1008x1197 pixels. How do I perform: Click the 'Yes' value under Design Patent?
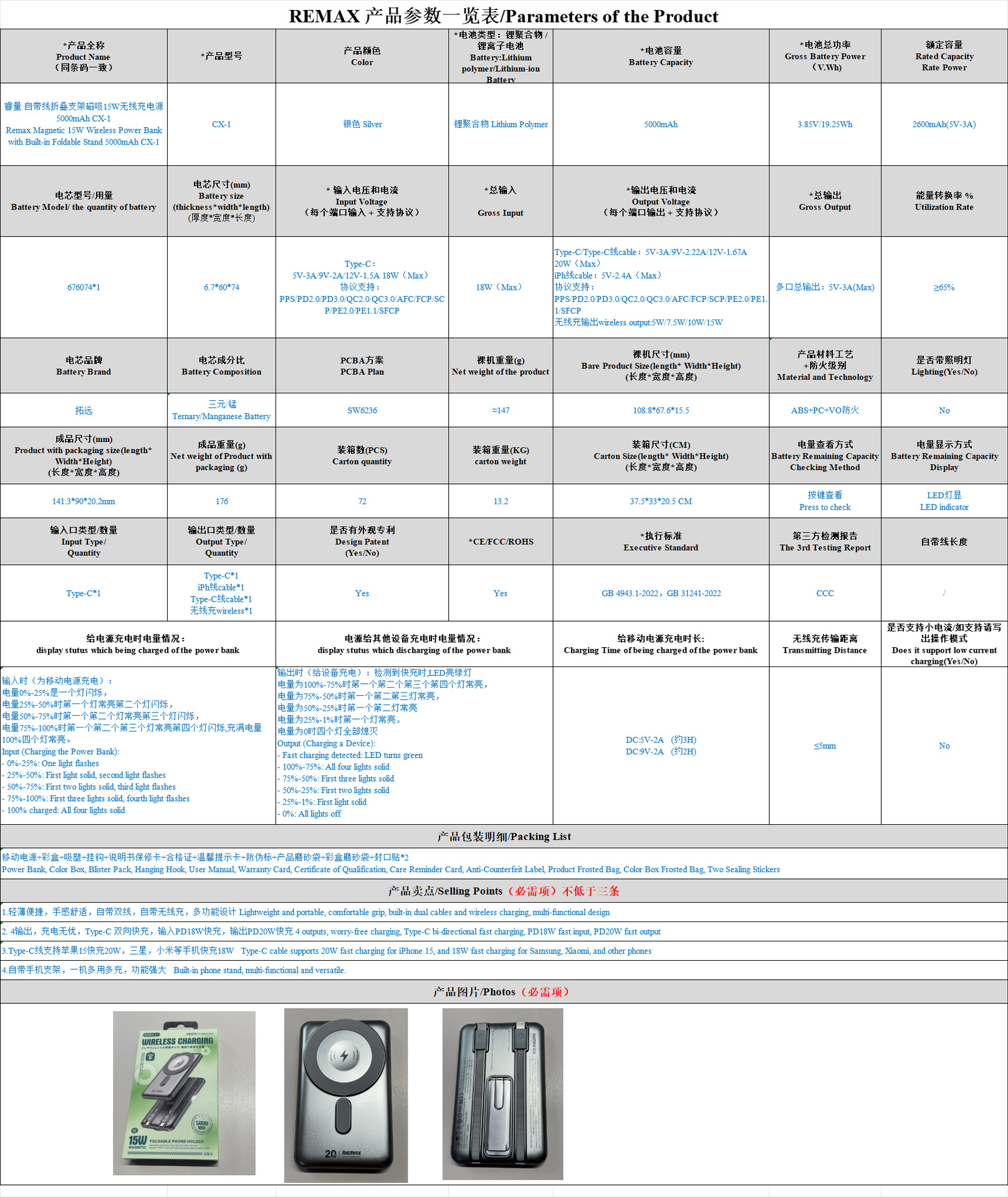coord(362,593)
